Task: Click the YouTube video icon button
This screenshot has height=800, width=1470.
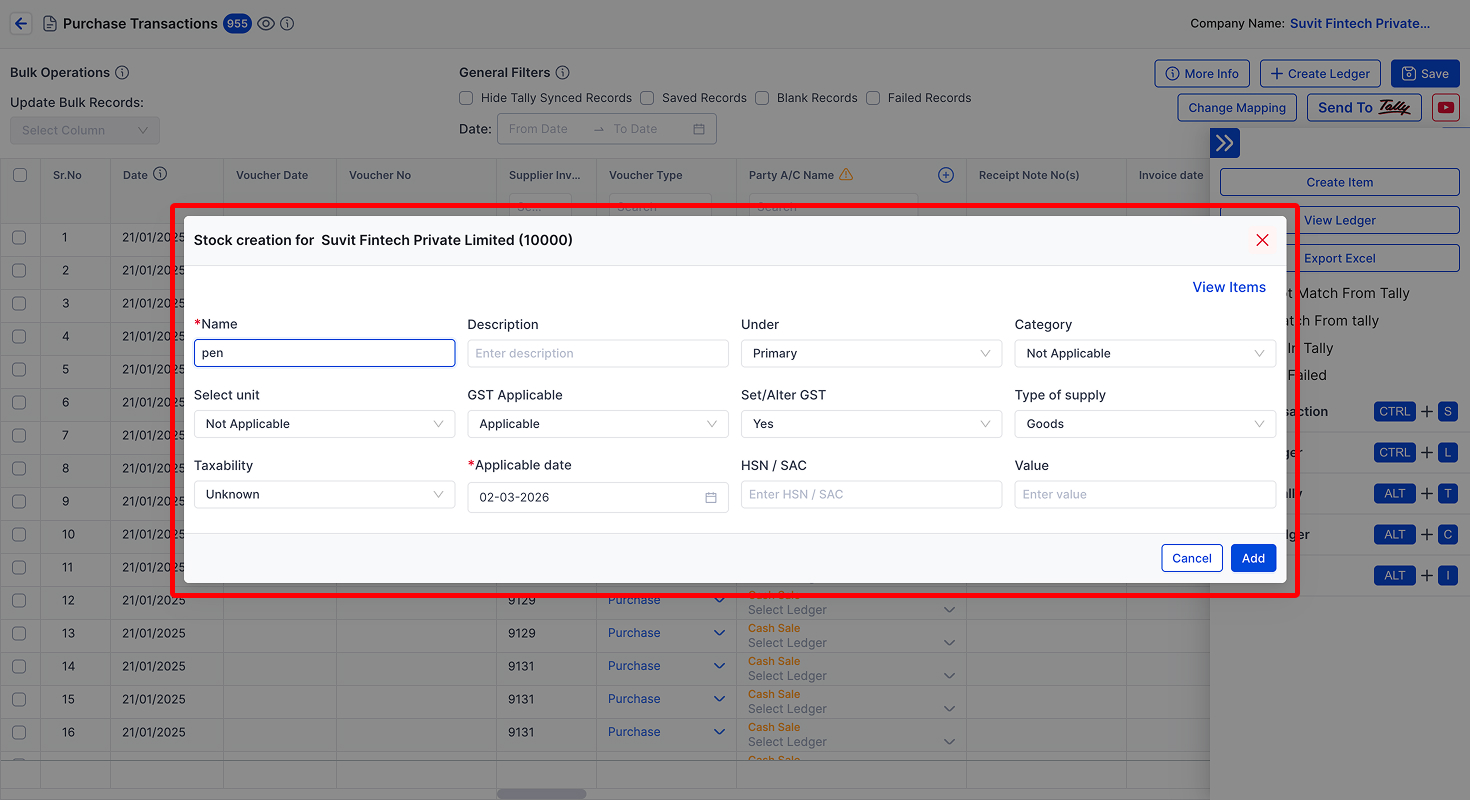Action: point(1445,107)
